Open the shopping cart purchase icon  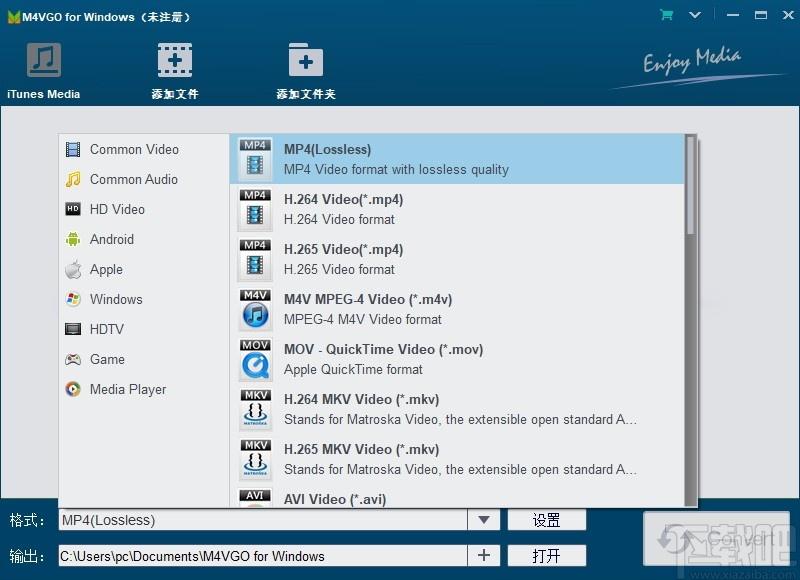(666, 15)
